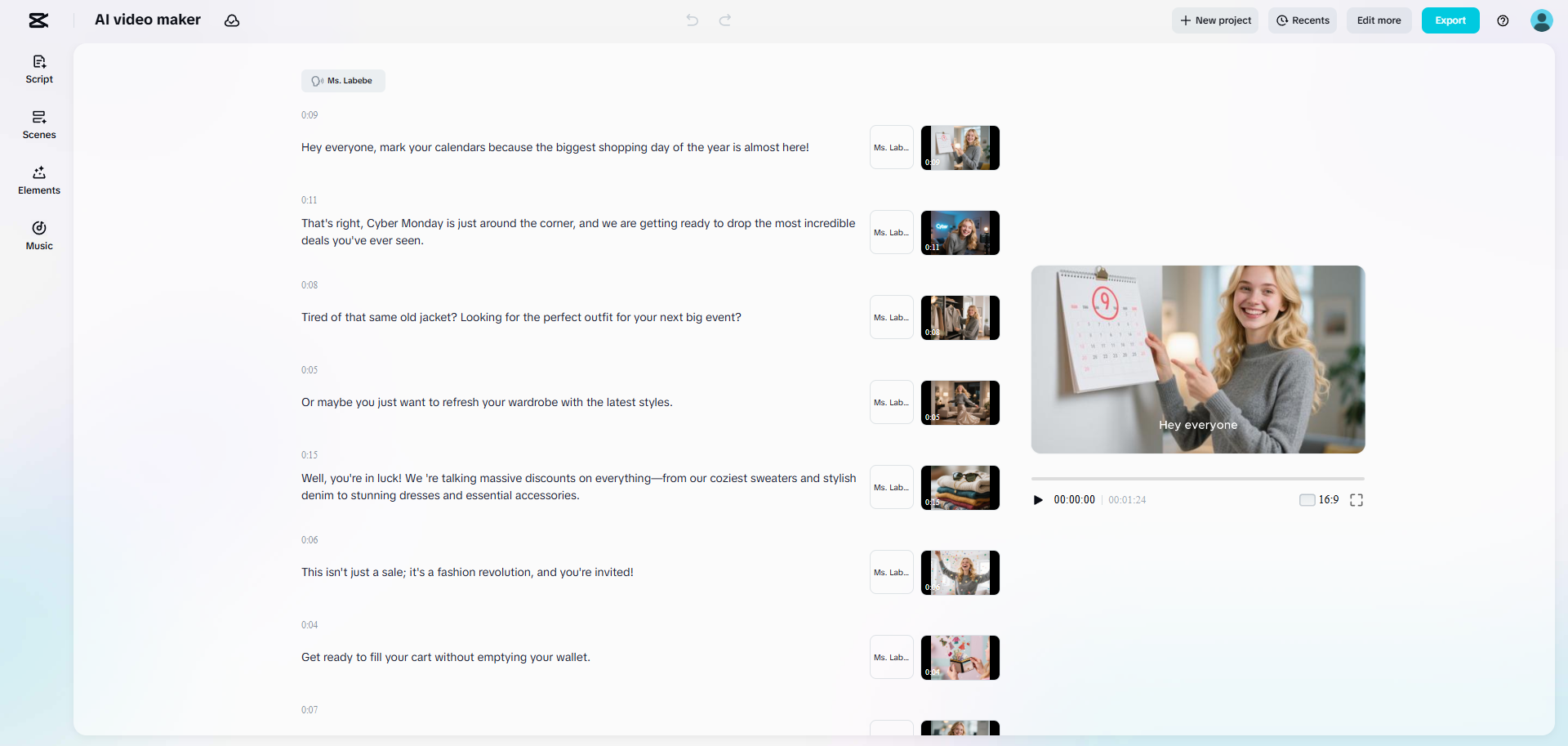This screenshot has width=1568, height=746.
Task: Select the 0:08 jacket scene thumbnail
Action: click(x=960, y=318)
